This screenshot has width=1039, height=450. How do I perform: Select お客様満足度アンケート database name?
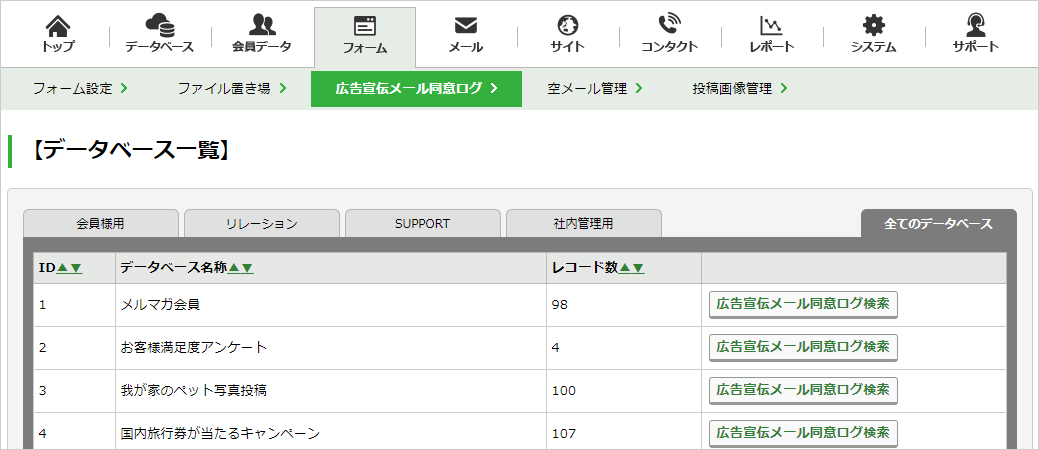pos(193,347)
